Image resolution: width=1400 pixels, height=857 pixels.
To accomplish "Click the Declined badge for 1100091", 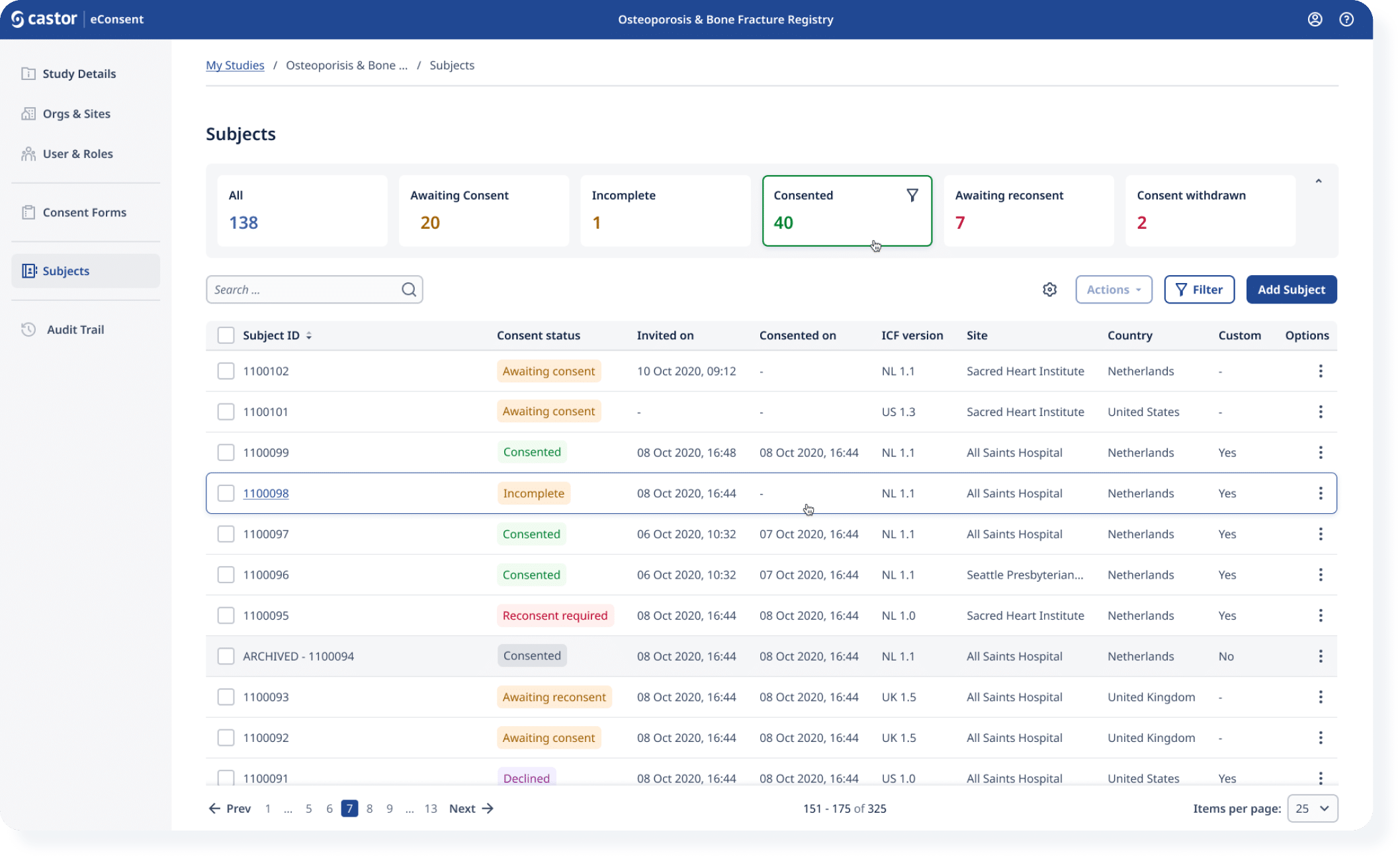I will 527,778.
